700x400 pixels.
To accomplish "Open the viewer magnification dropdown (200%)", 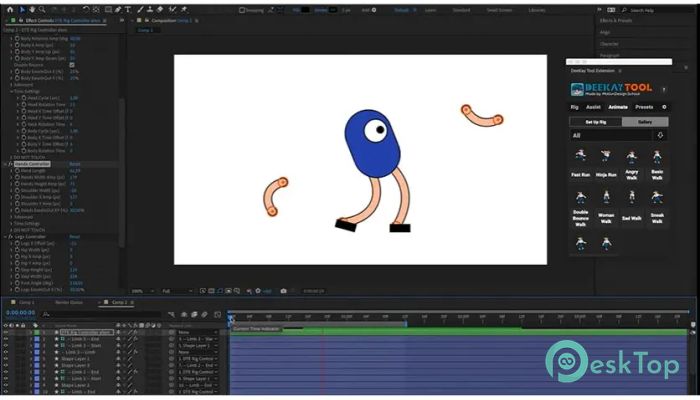I will click(142, 291).
